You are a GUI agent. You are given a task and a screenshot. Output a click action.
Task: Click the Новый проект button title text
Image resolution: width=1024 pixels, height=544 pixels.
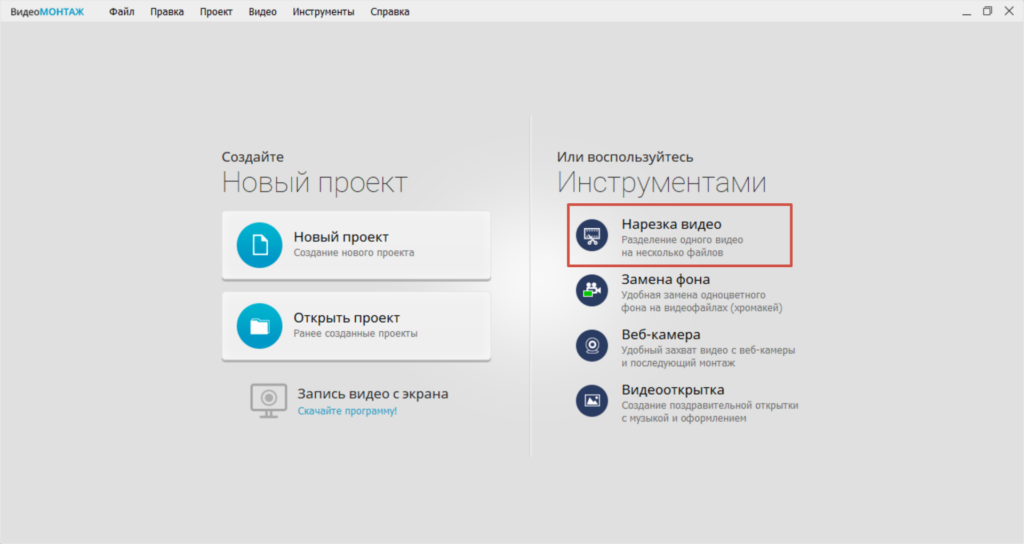pyautogui.click(x=341, y=237)
